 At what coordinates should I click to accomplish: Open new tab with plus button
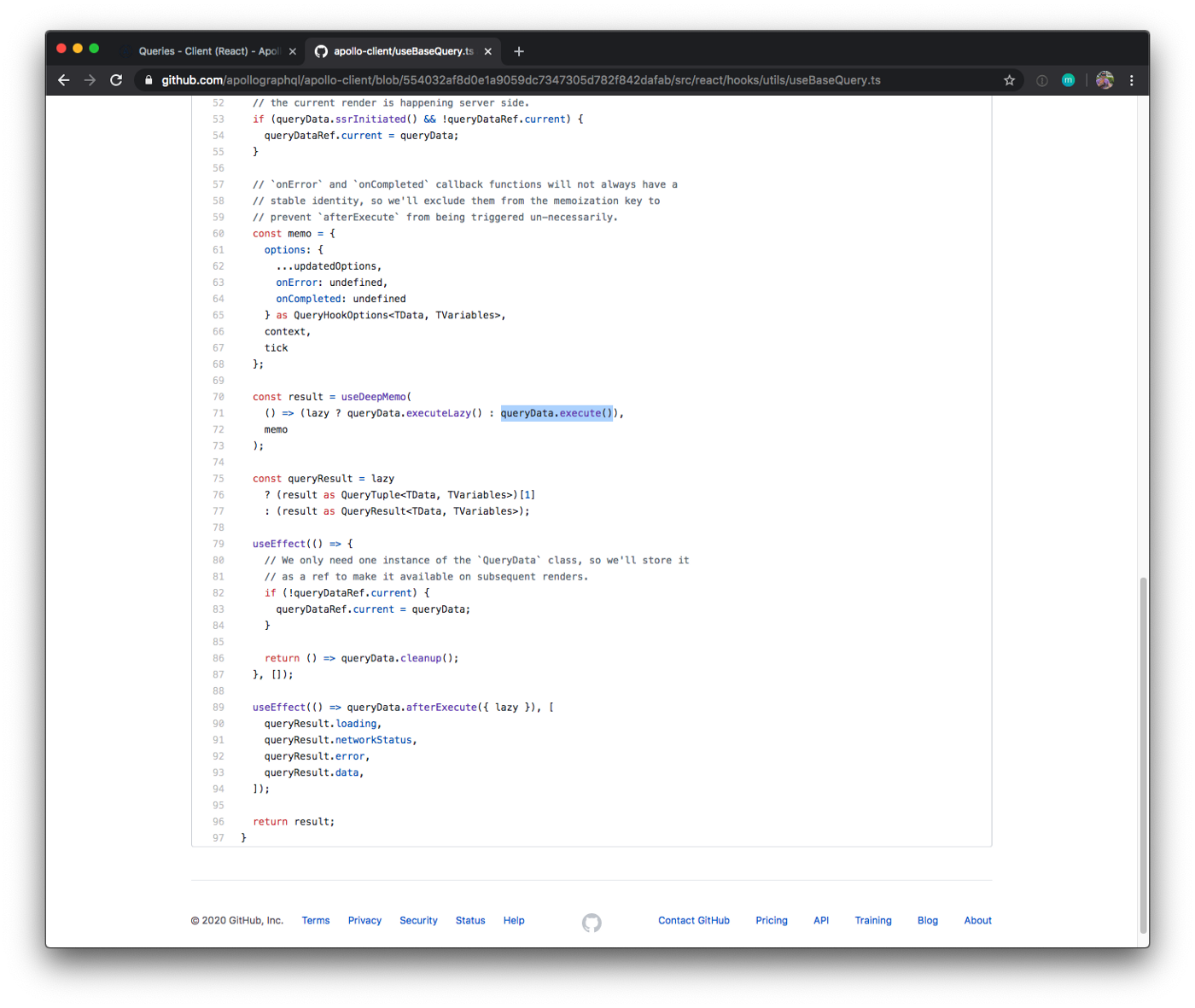point(518,51)
